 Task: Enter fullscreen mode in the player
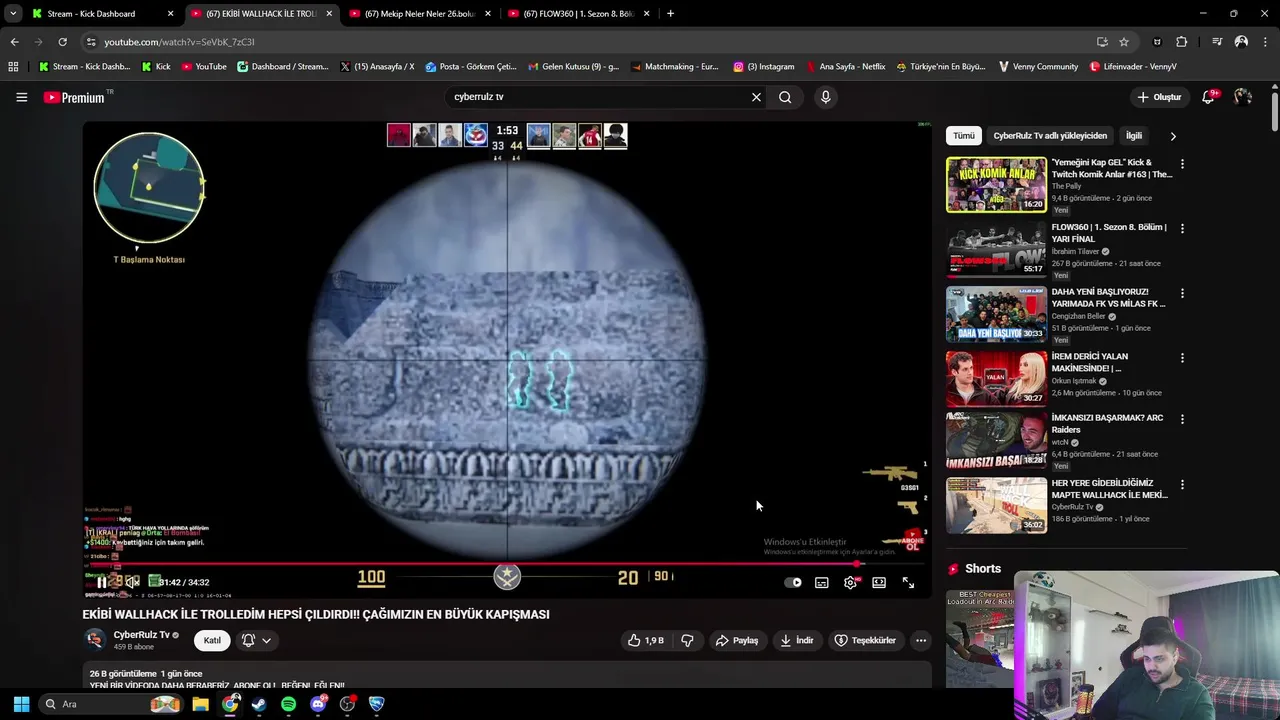tap(908, 582)
